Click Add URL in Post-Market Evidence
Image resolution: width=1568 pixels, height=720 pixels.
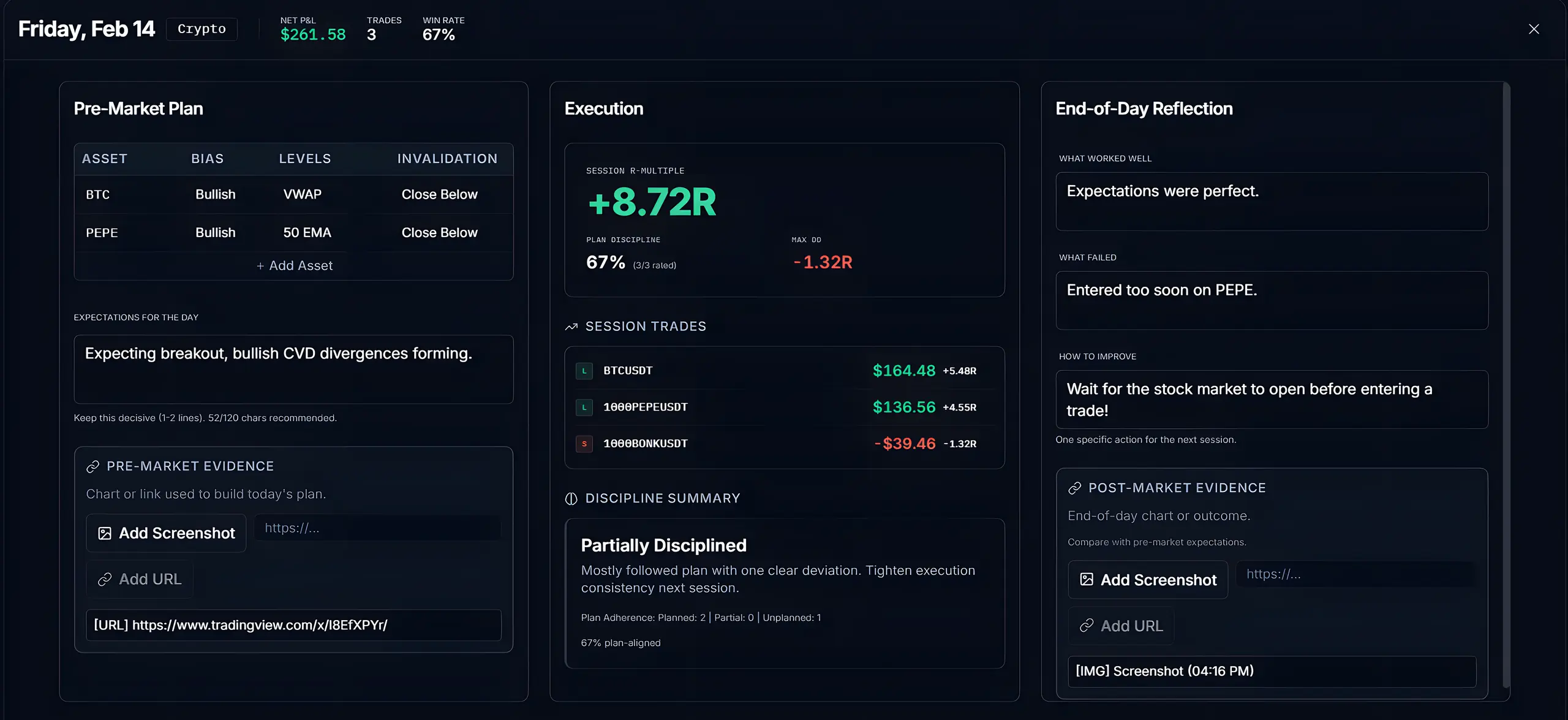click(1121, 626)
